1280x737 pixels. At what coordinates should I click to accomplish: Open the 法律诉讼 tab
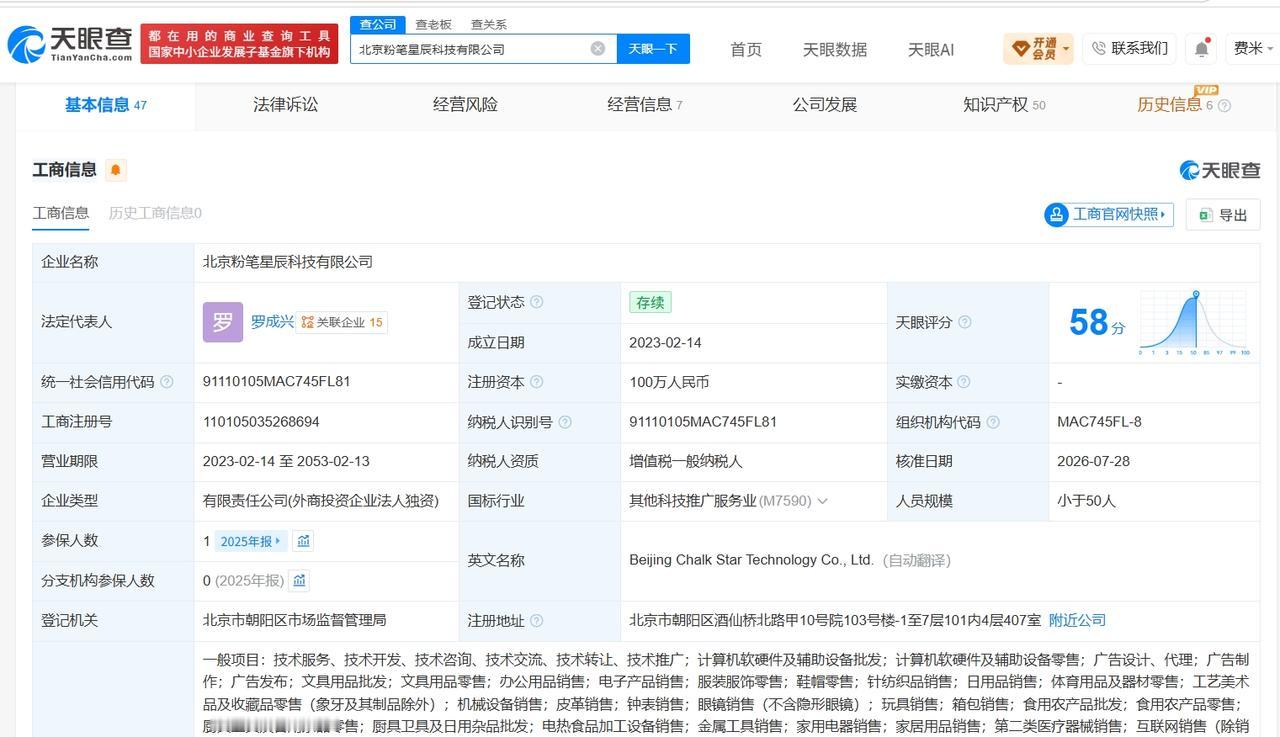286,104
